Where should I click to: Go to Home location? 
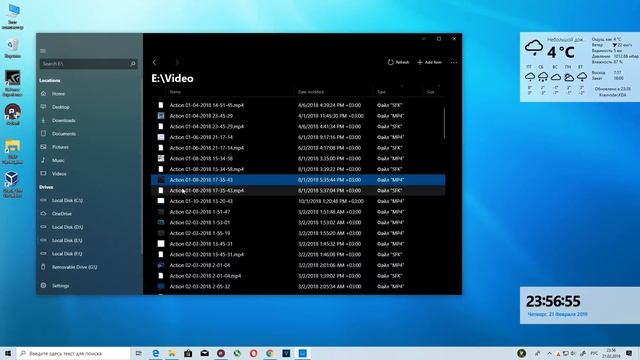click(58, 94)
